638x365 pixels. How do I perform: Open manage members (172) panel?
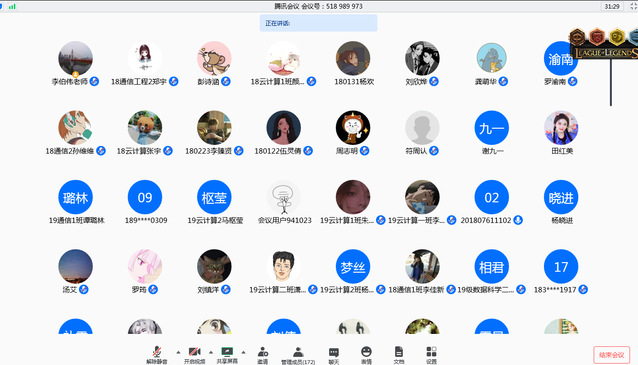coord(298,355)
